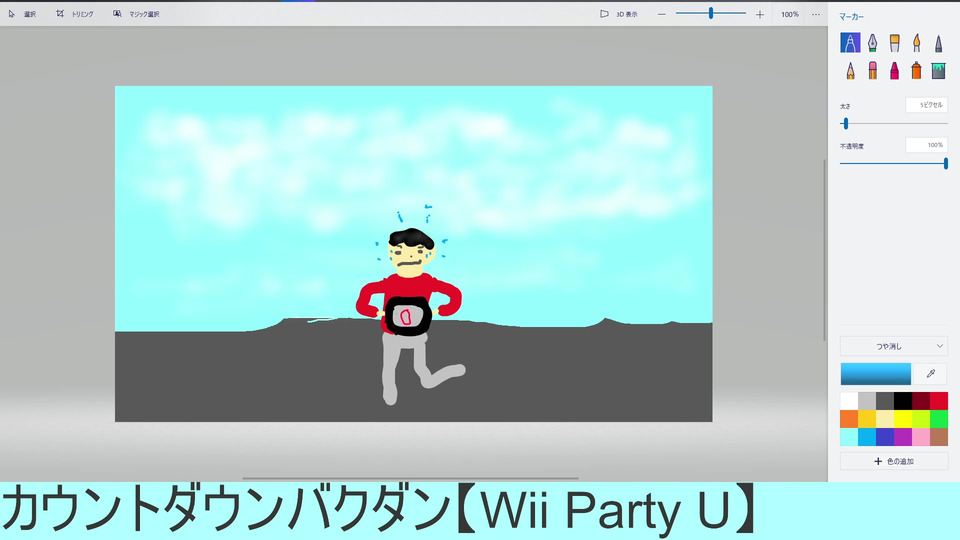Pick the purple color swatch
The image size is (960, 540).
tap(903, 437)
